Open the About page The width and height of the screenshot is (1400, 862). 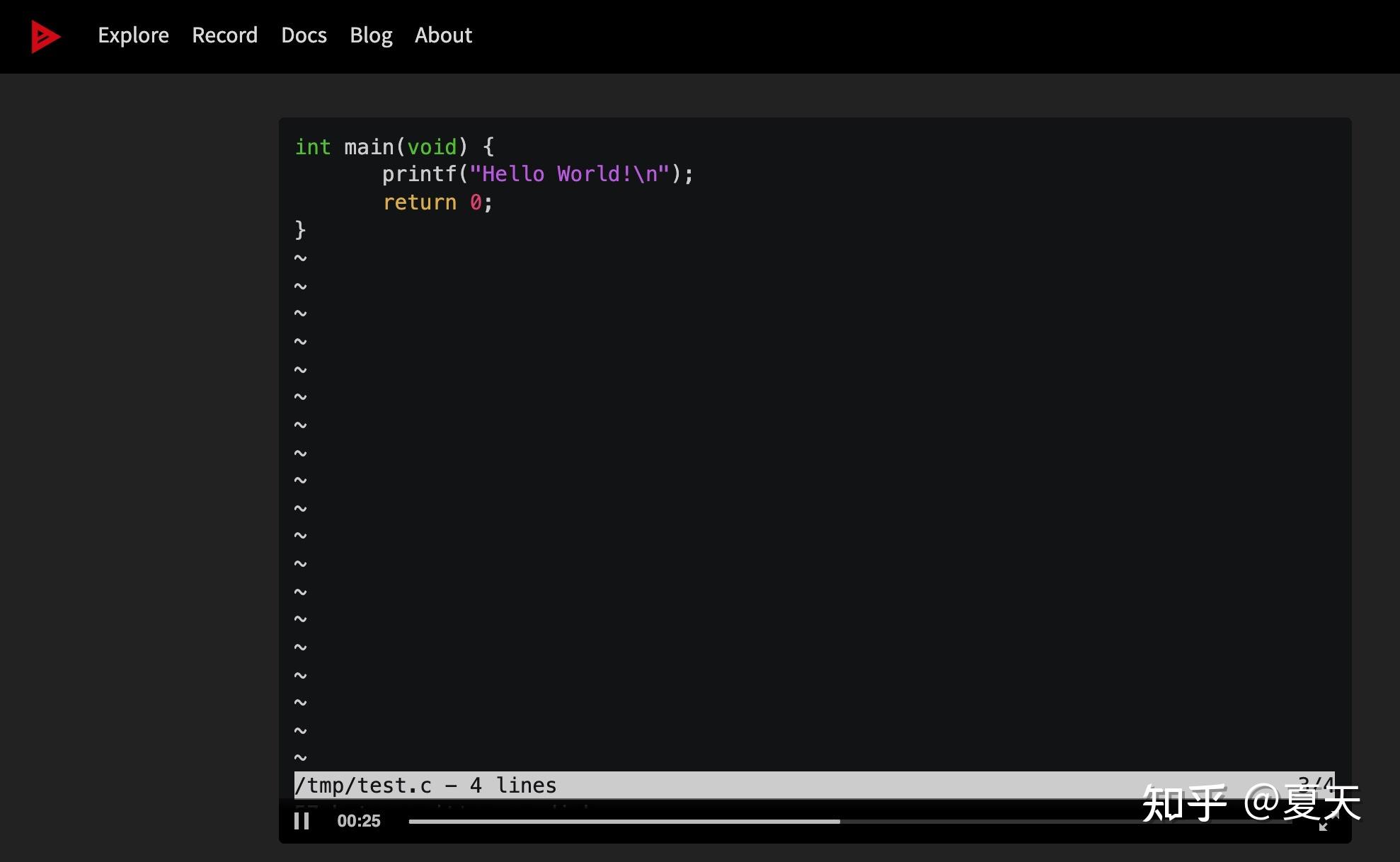(x=443, y=35)
